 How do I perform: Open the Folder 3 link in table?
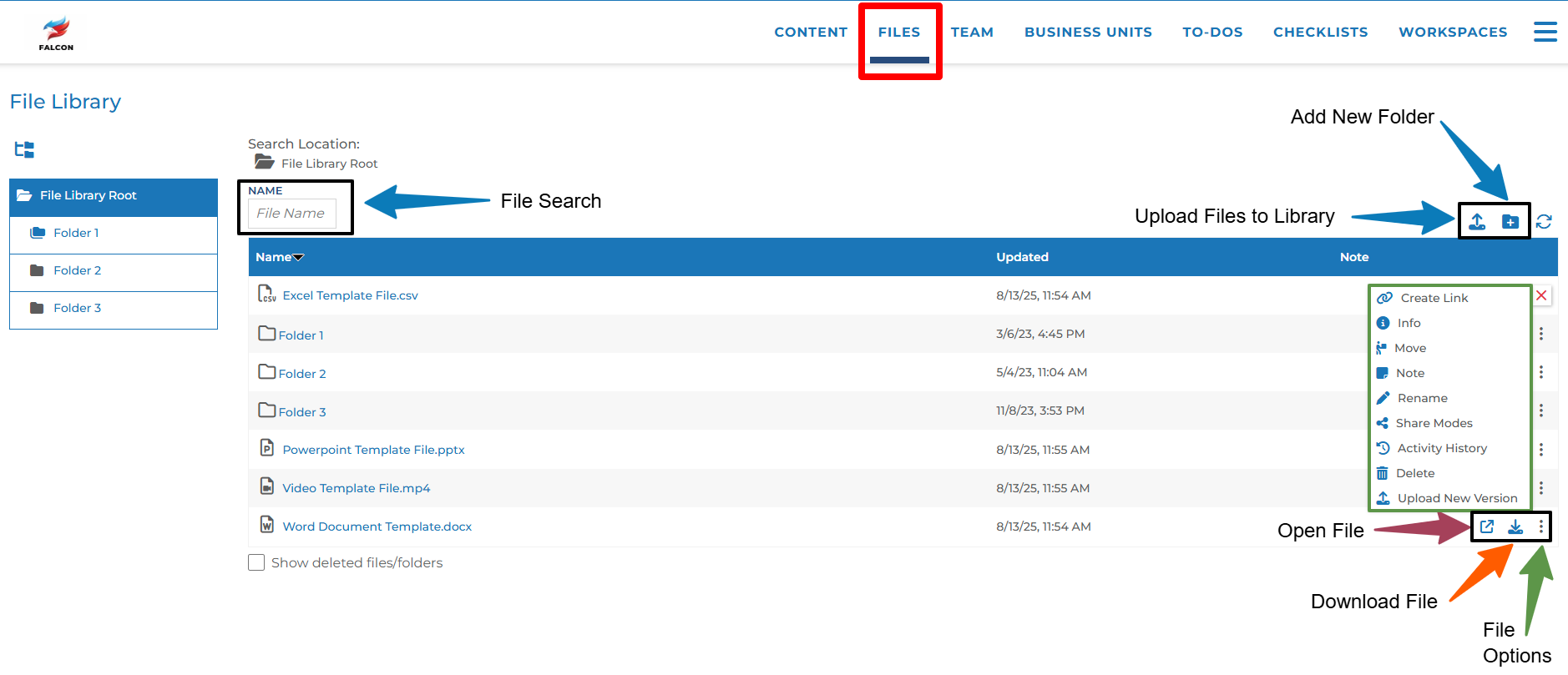[x=302, y=412]
